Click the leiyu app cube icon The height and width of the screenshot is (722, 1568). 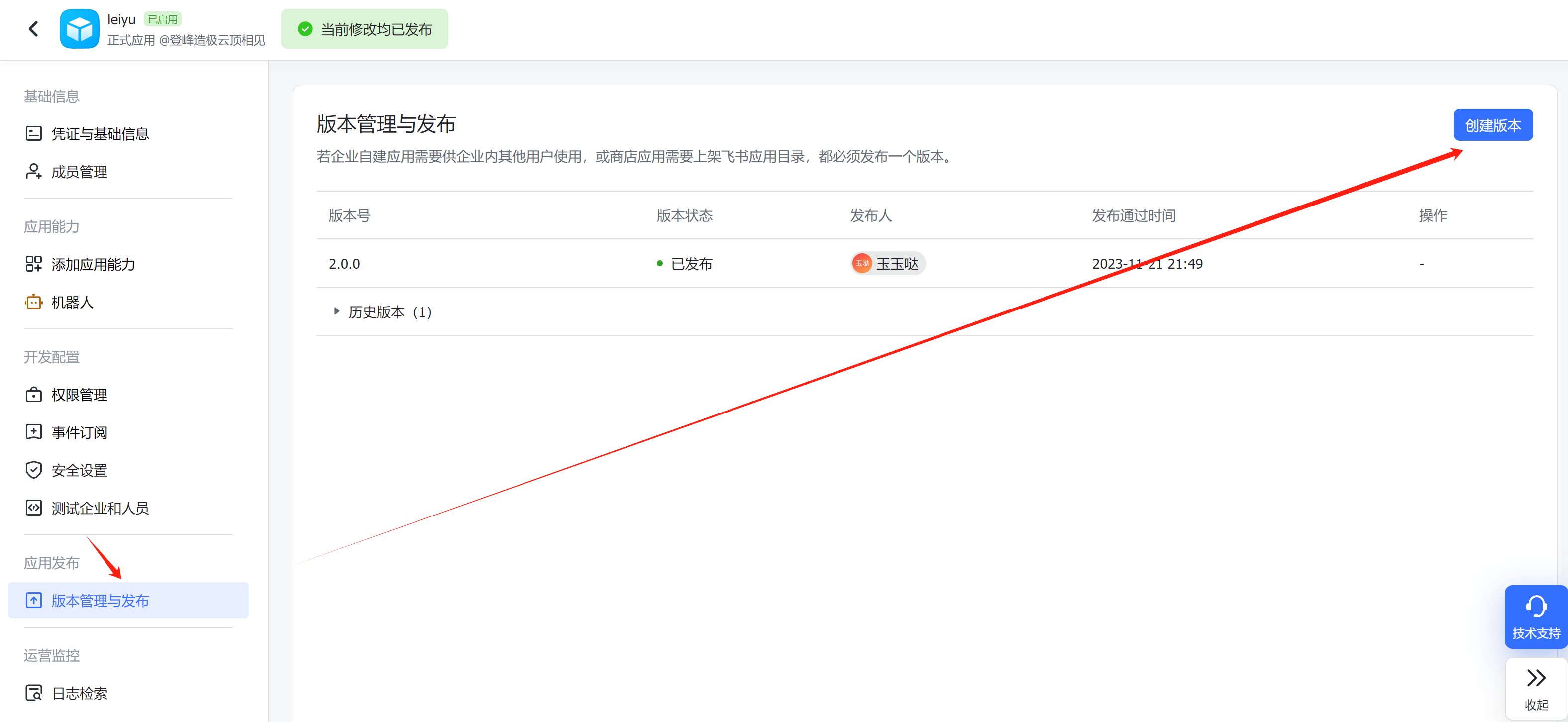click(79, 29)
